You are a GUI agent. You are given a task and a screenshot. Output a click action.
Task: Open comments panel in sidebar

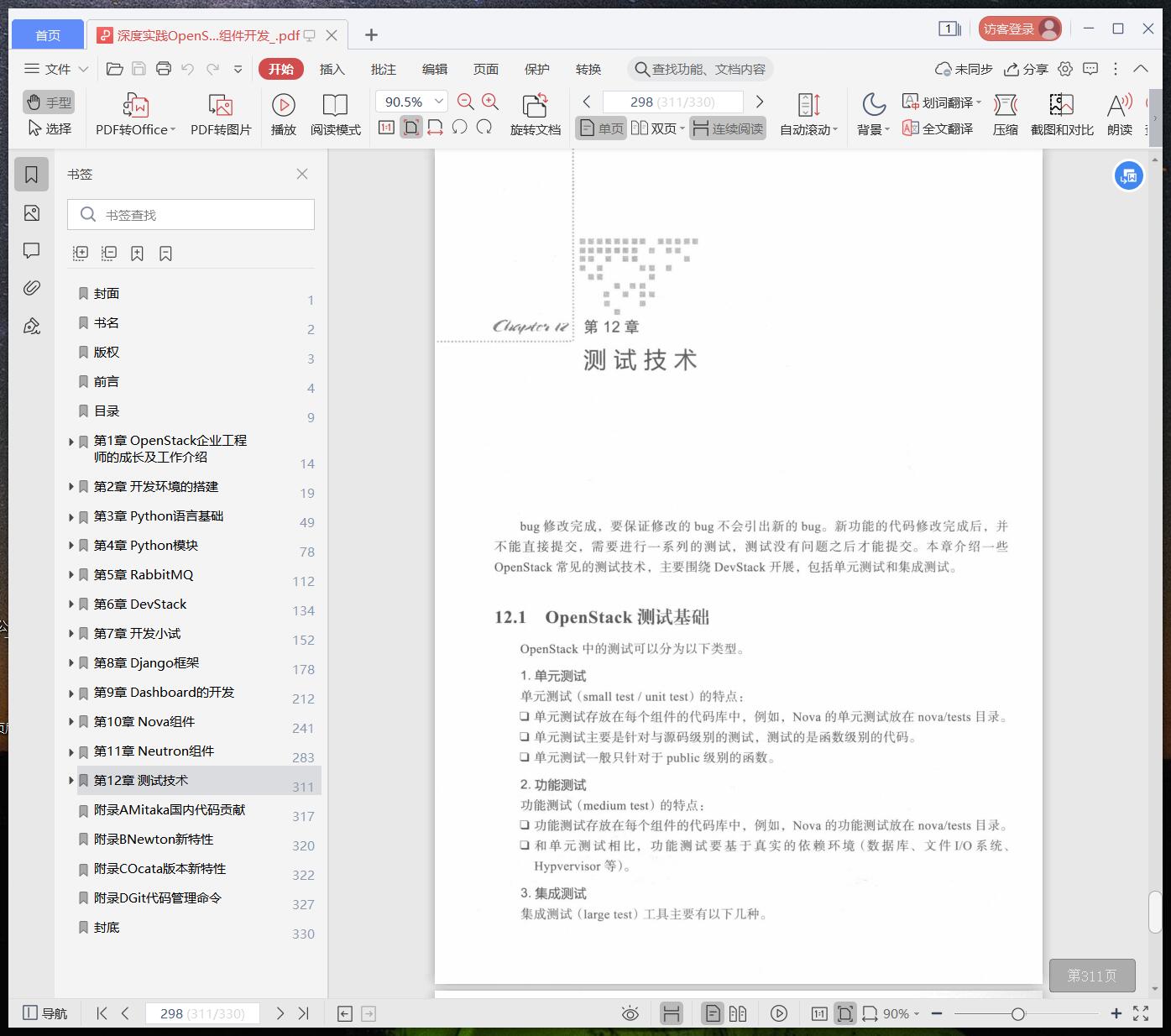click(x=32, y=250)
